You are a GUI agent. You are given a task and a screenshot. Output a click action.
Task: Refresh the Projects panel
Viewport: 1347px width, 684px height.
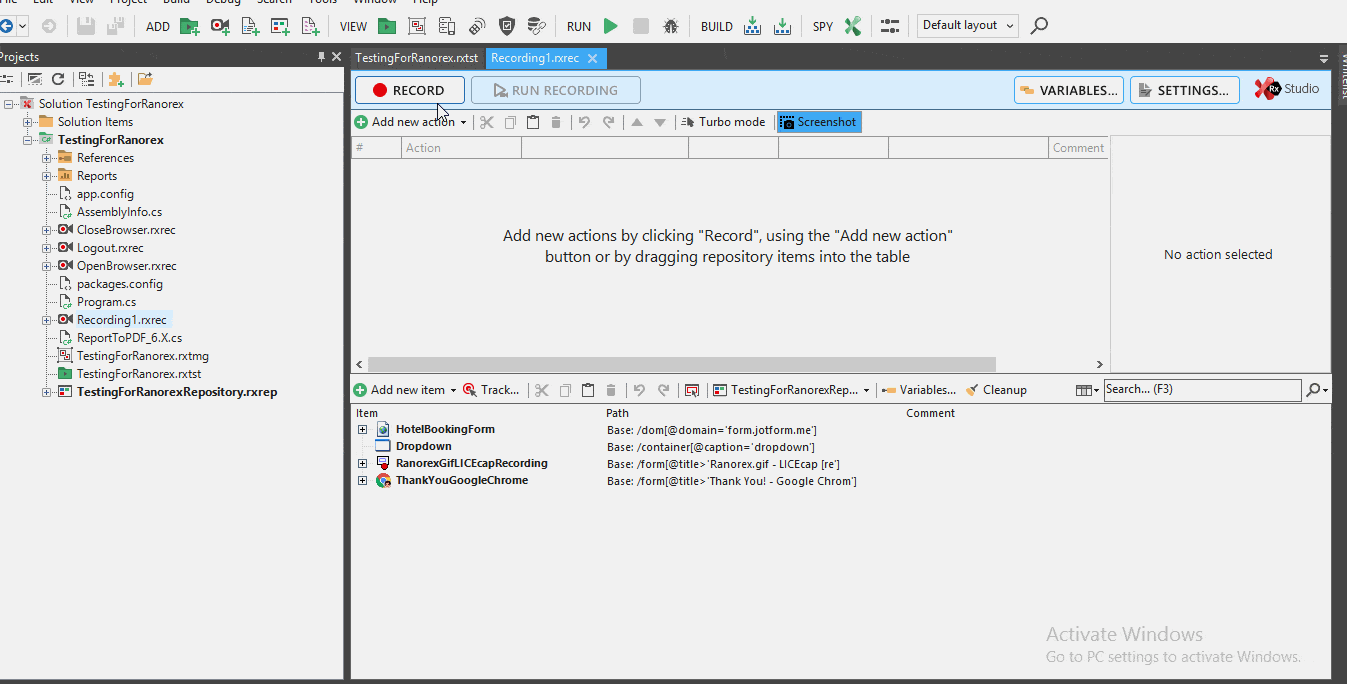(x=58, y=79)
